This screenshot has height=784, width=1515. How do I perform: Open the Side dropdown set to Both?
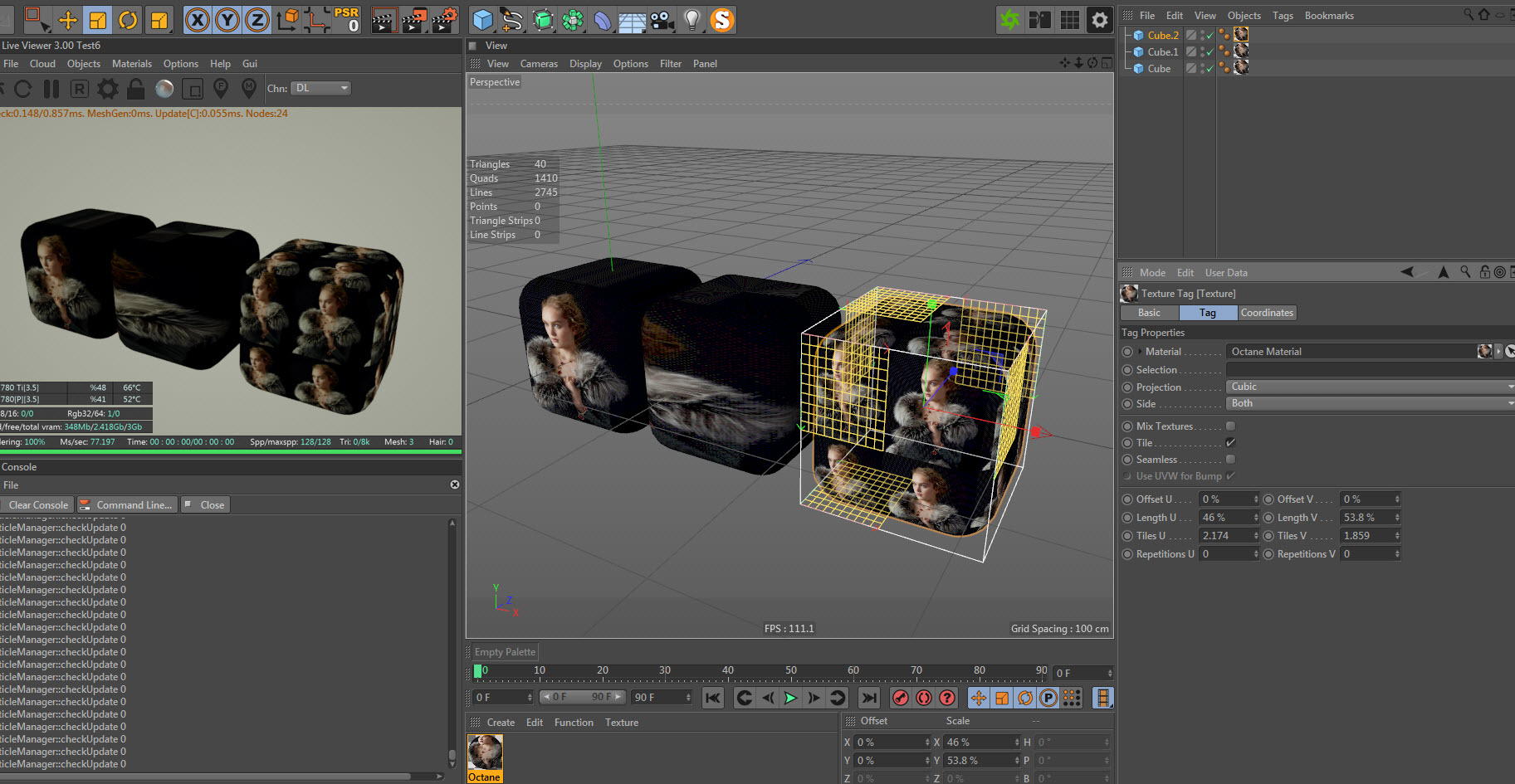coord(1369,403)
